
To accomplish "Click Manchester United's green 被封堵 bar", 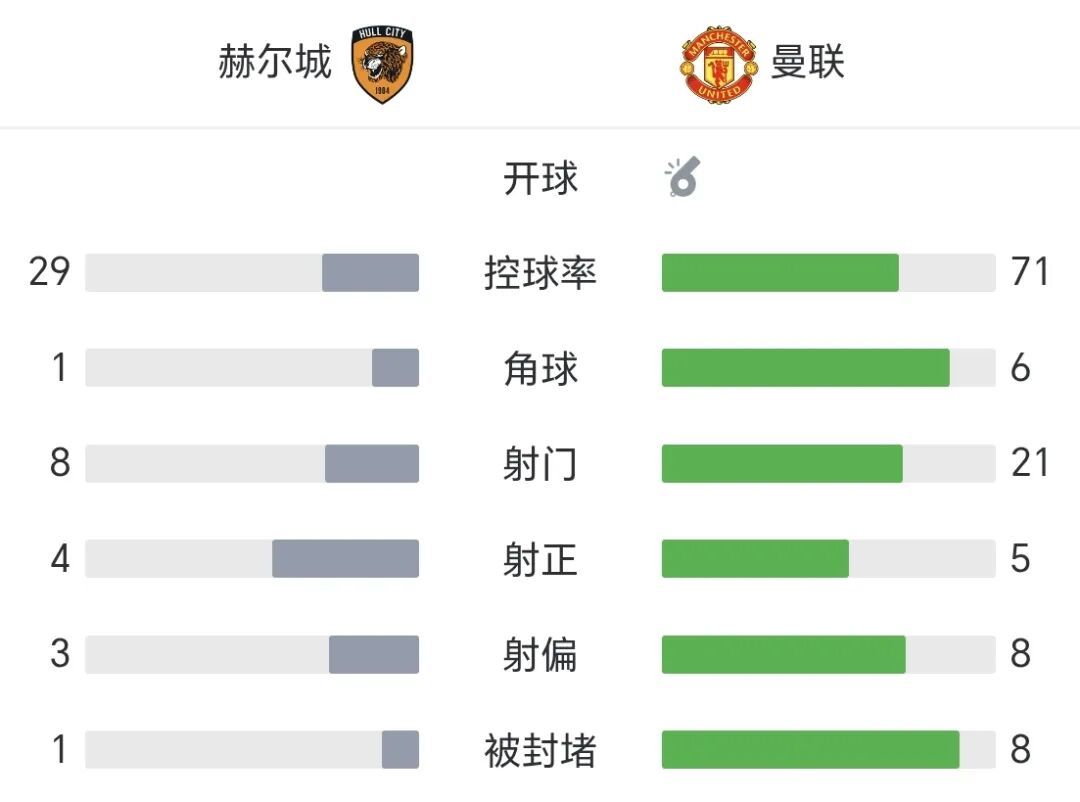I will [811, 750].
